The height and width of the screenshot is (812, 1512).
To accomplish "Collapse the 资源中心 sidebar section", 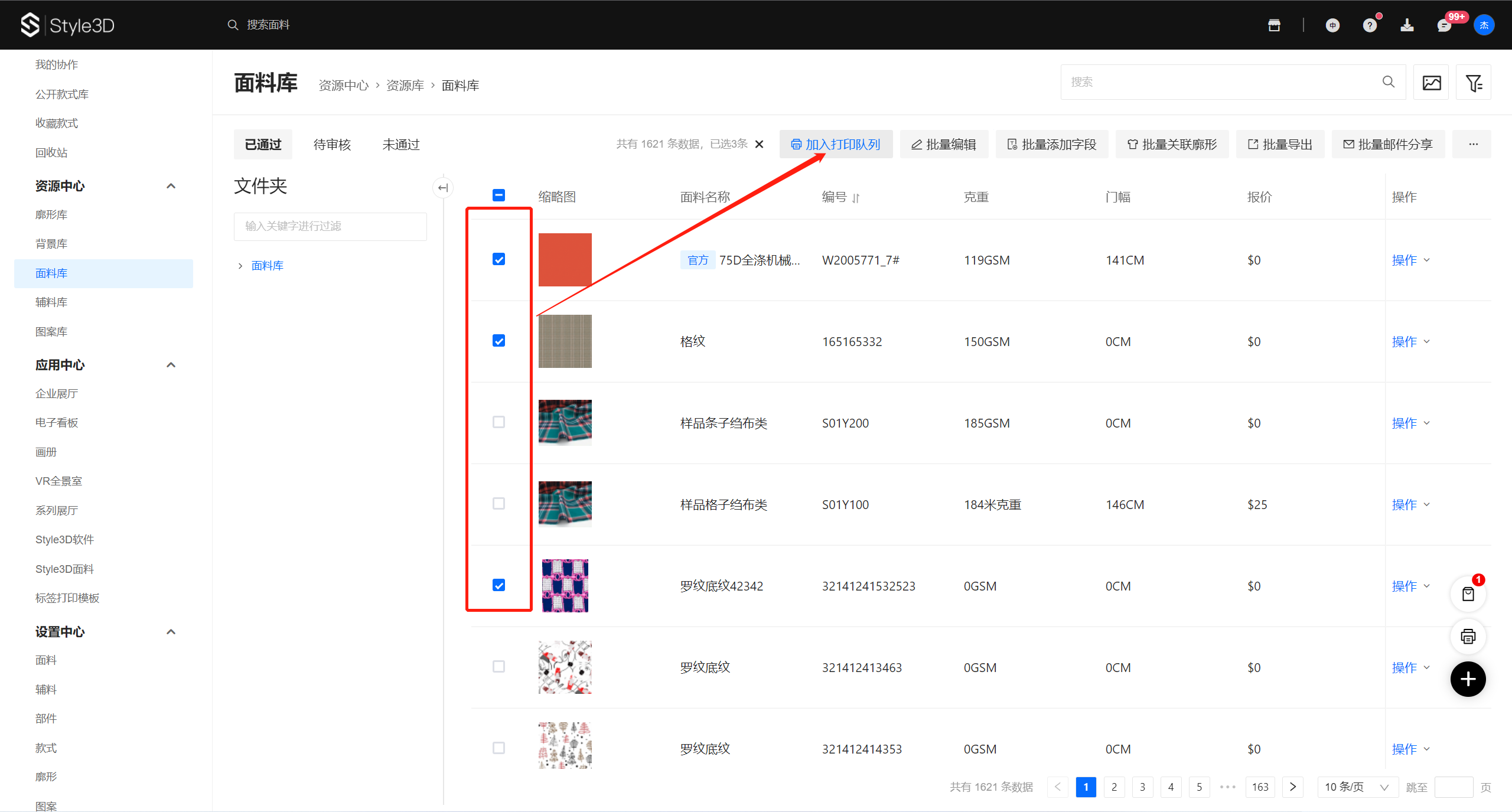I will tap(171, 186).
